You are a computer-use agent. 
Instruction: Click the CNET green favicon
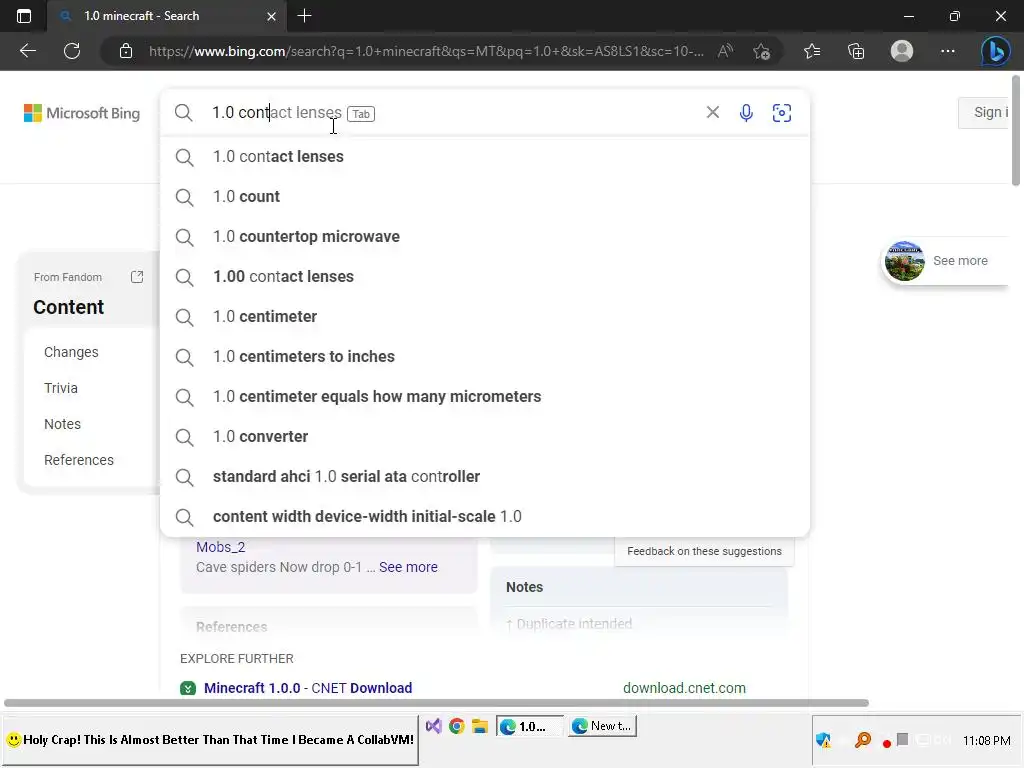click(188, 688)
